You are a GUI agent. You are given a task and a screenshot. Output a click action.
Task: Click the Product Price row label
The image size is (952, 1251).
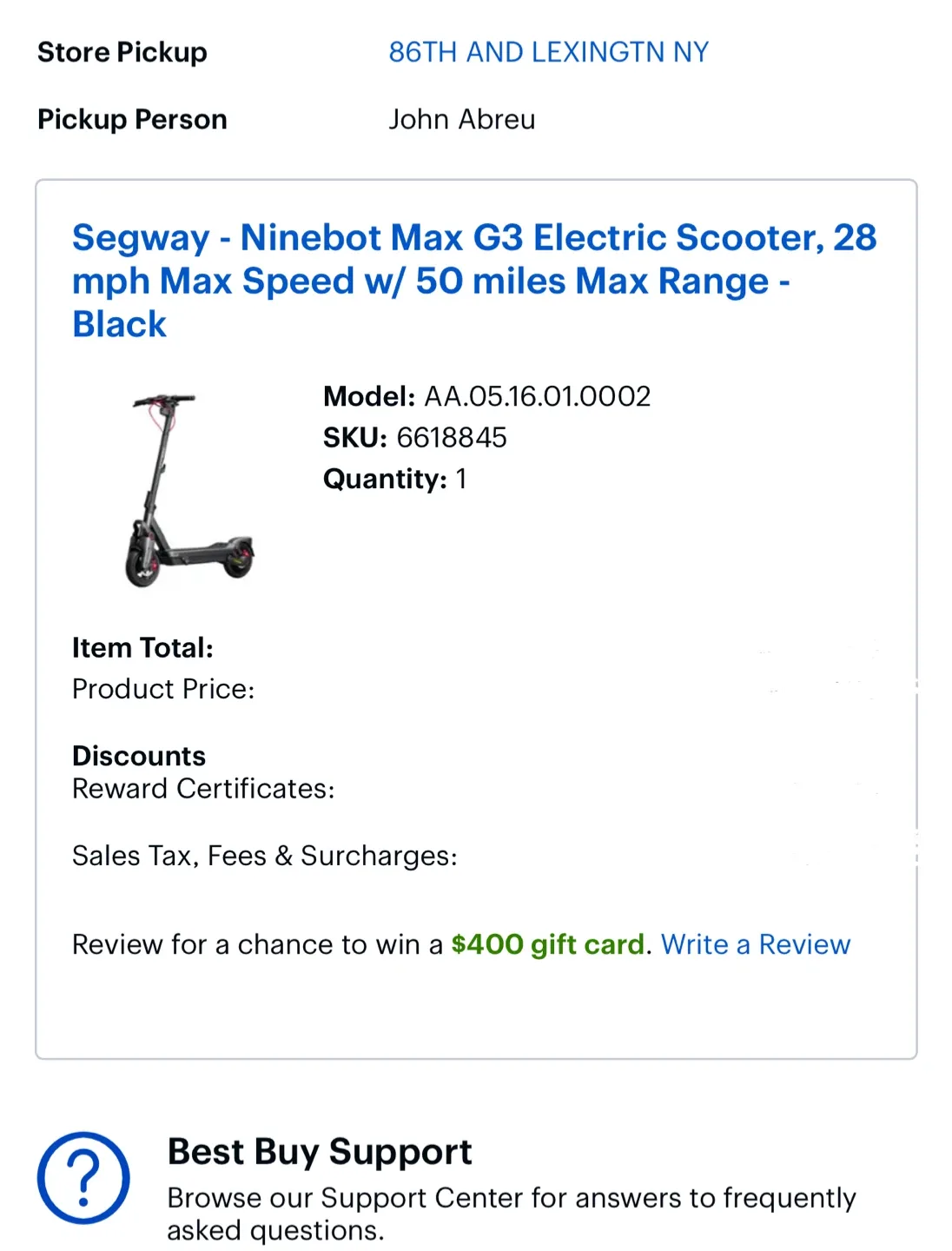point(163,689)
